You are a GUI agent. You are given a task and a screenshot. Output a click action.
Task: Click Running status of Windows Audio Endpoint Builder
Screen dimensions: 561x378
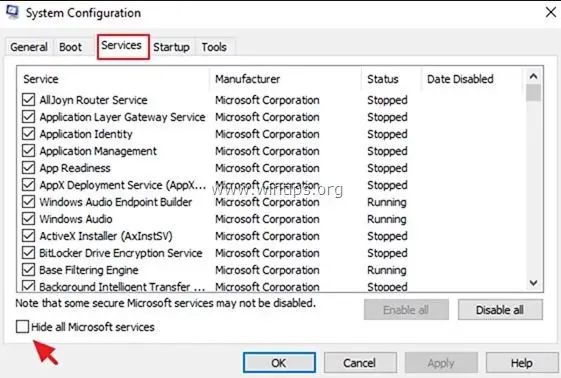387,202
